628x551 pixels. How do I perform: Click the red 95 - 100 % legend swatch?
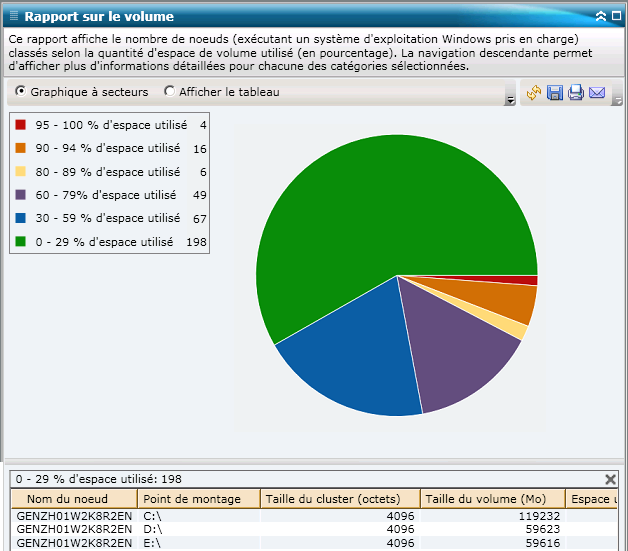coord(20,125)
